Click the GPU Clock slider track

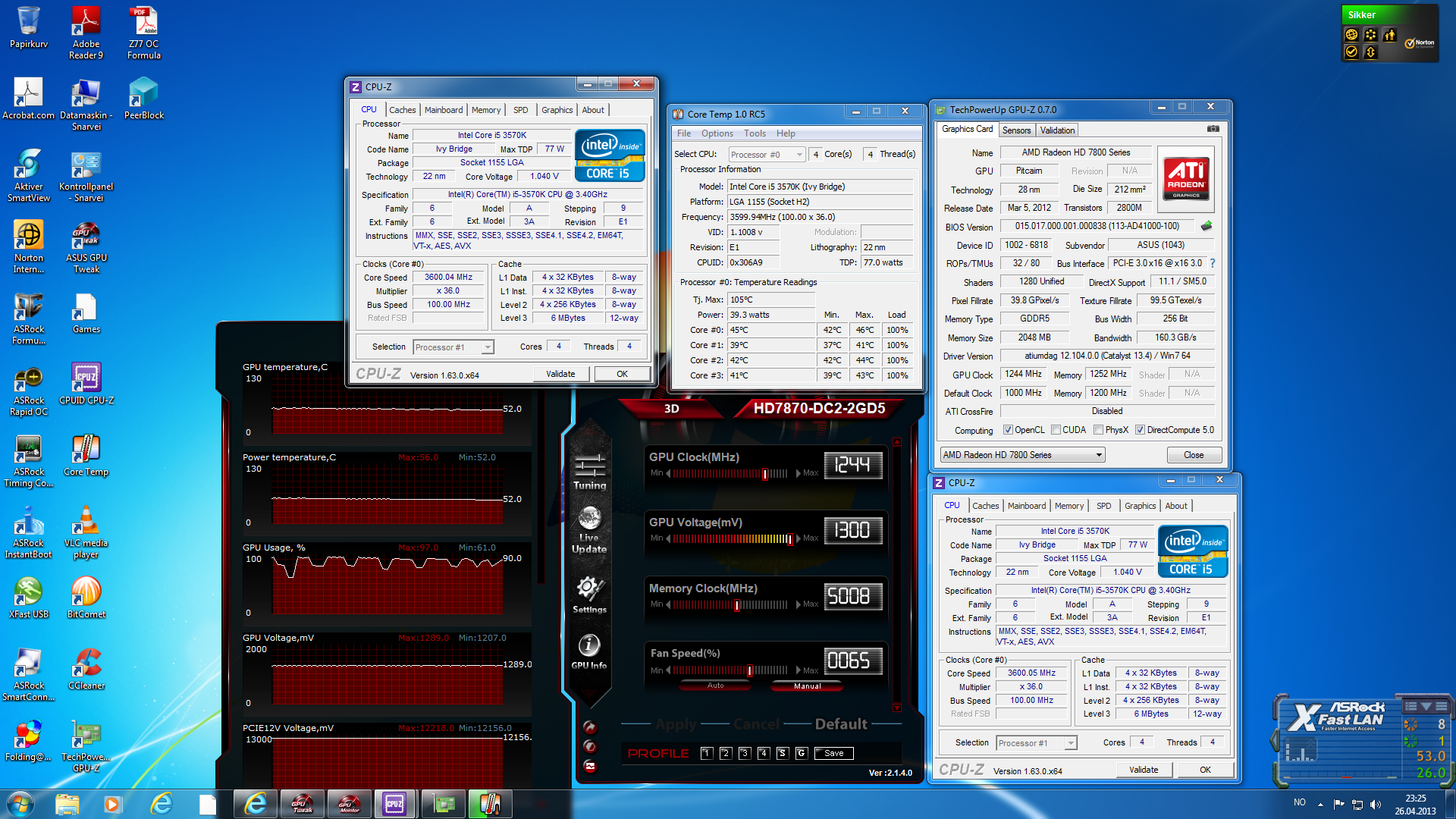point(731,473)
